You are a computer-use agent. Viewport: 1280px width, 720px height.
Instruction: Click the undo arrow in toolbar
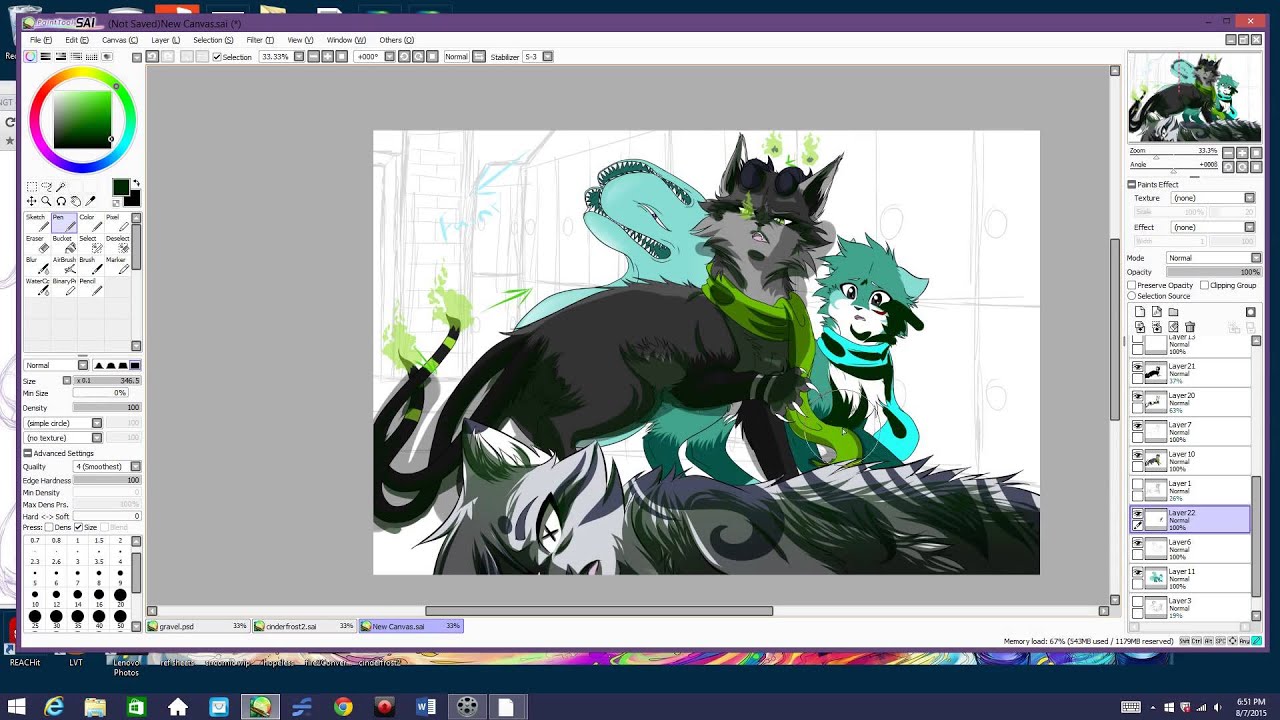click(x=152, y=56)
